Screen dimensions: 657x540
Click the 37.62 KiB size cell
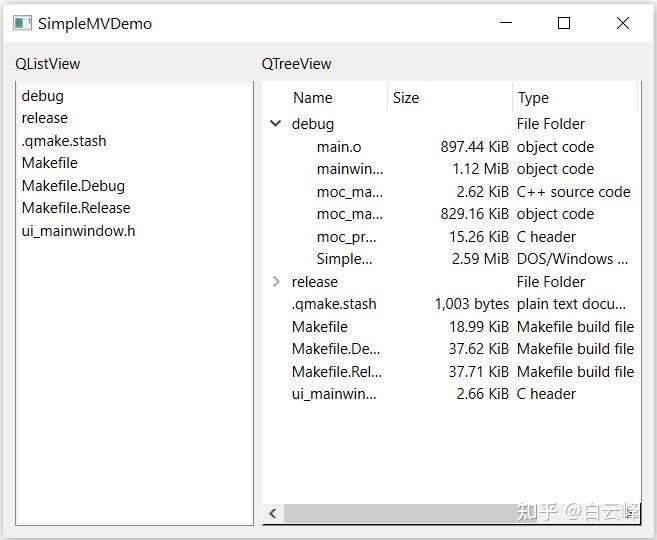point(479,349)
